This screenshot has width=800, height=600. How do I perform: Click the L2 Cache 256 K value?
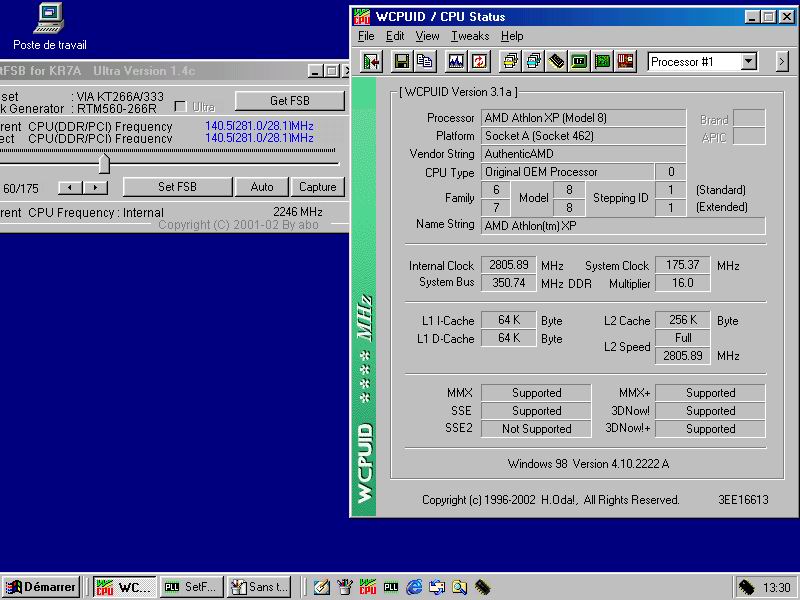pyautogui.click(x=683, y=320)
